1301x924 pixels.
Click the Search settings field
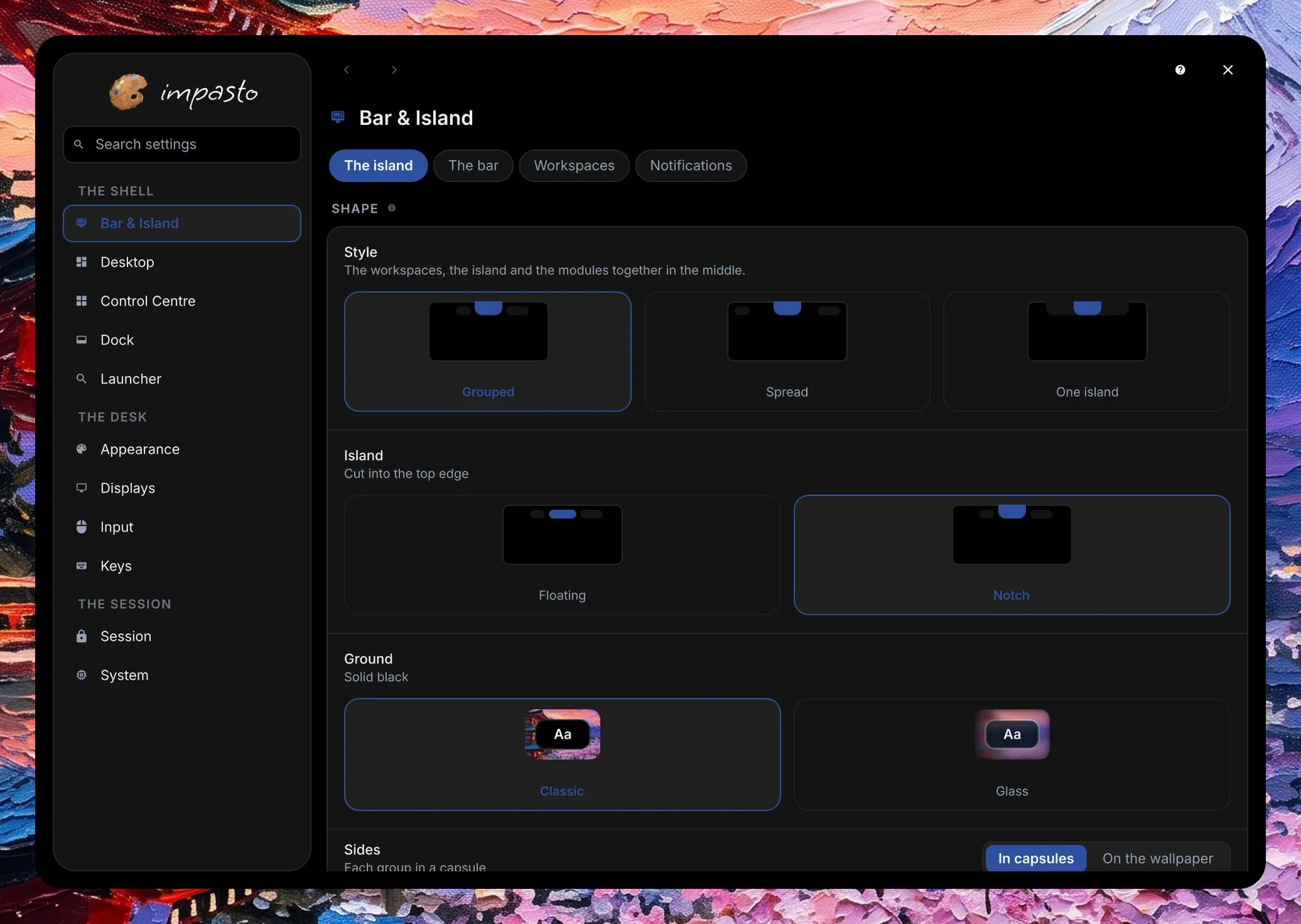tap(182, 144)
